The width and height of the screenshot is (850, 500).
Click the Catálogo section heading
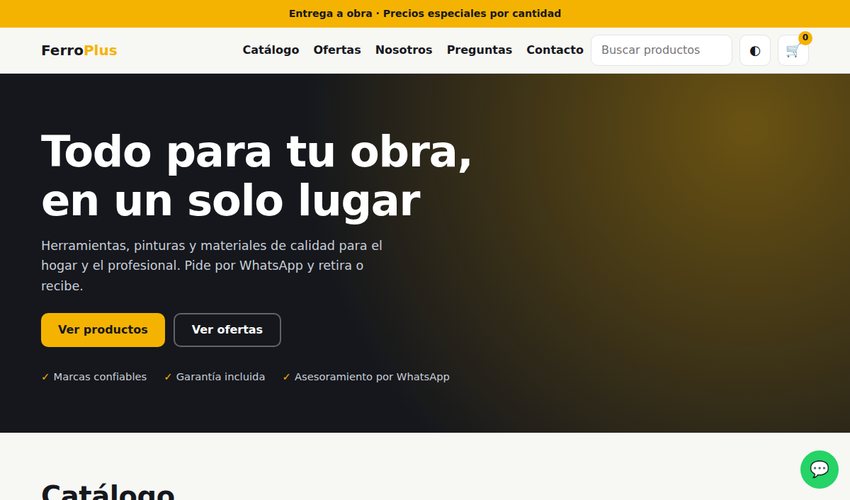108,491
